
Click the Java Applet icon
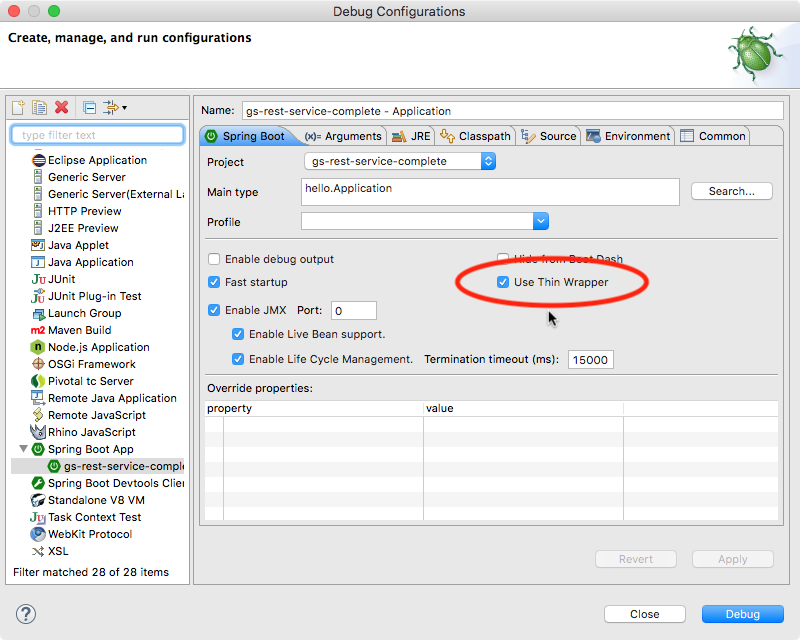[x=38, y=245]
